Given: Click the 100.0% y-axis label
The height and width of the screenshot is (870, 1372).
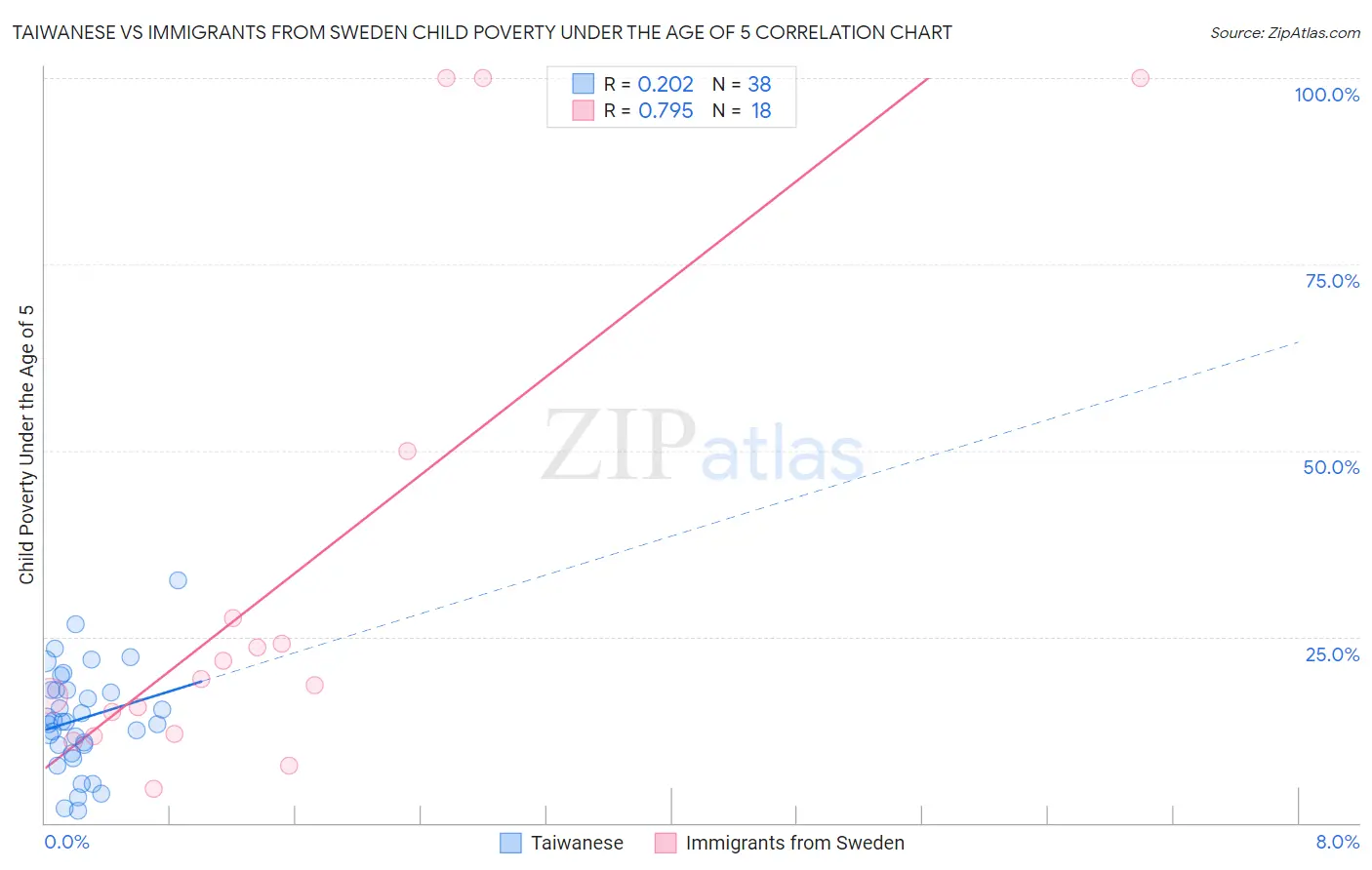Looking at the screenshot, I should click(x=1326, y=95).
